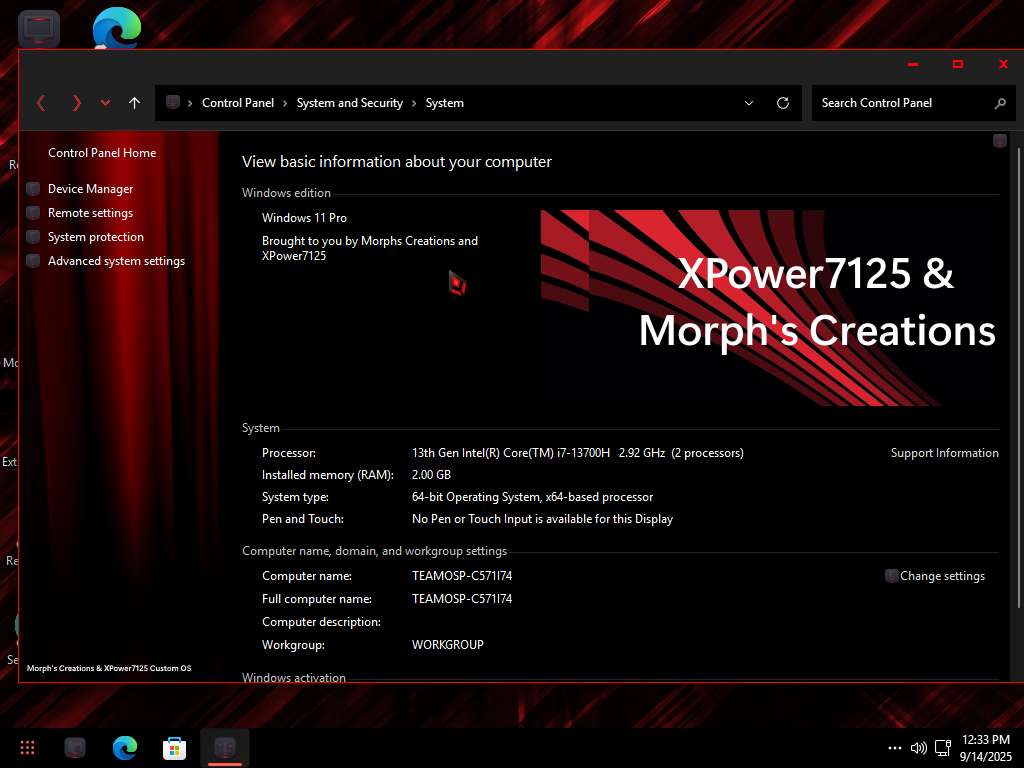1024x768 pixels.
Task: Click the Full computer name value TEAMOSP-C571I74
Action: pos(462,599)
